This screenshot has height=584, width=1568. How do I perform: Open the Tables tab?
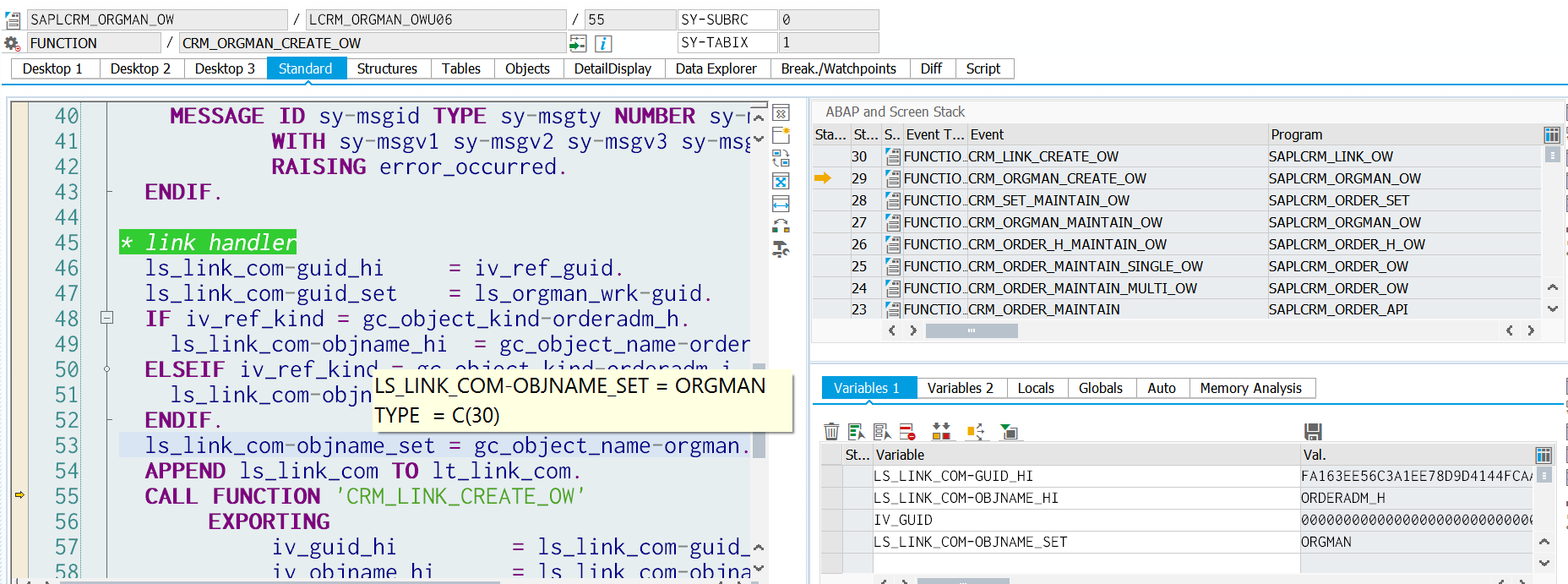click(461, 68)
